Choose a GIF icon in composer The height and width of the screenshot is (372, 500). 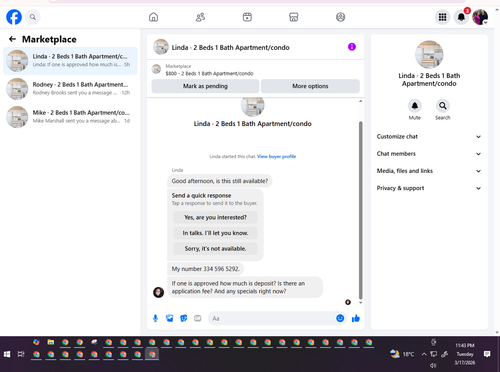click(x=198, y=318)
